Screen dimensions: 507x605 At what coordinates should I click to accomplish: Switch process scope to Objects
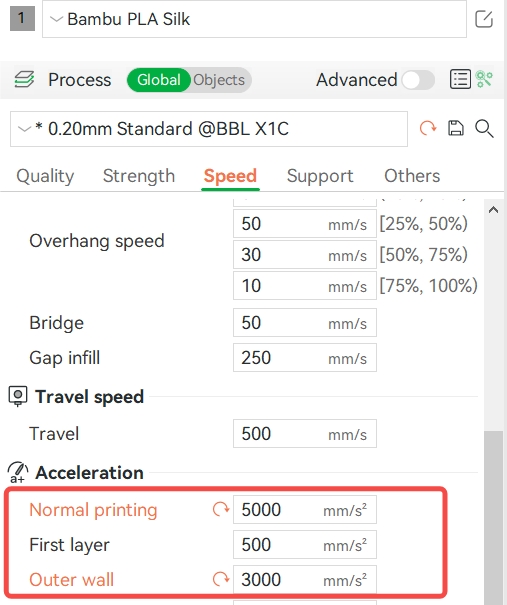tap(219, 80)
